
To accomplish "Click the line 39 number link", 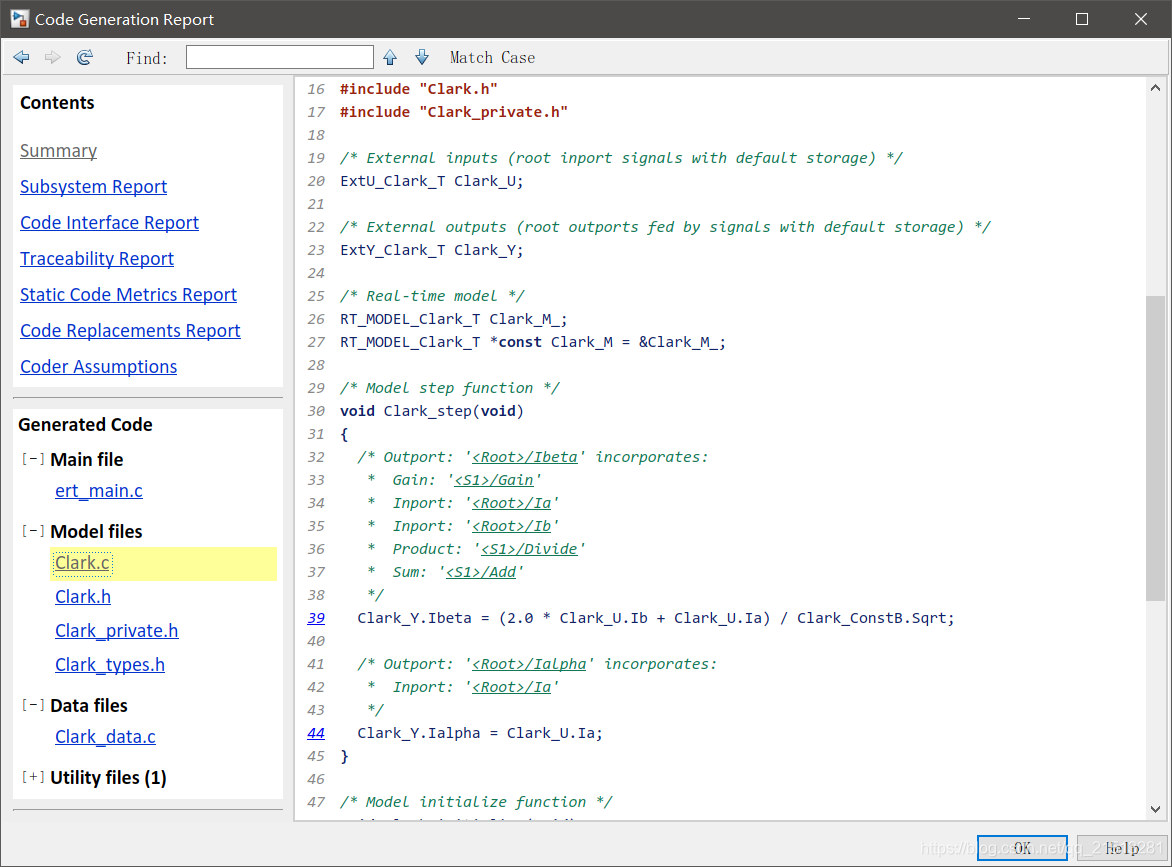I will 315,617.
